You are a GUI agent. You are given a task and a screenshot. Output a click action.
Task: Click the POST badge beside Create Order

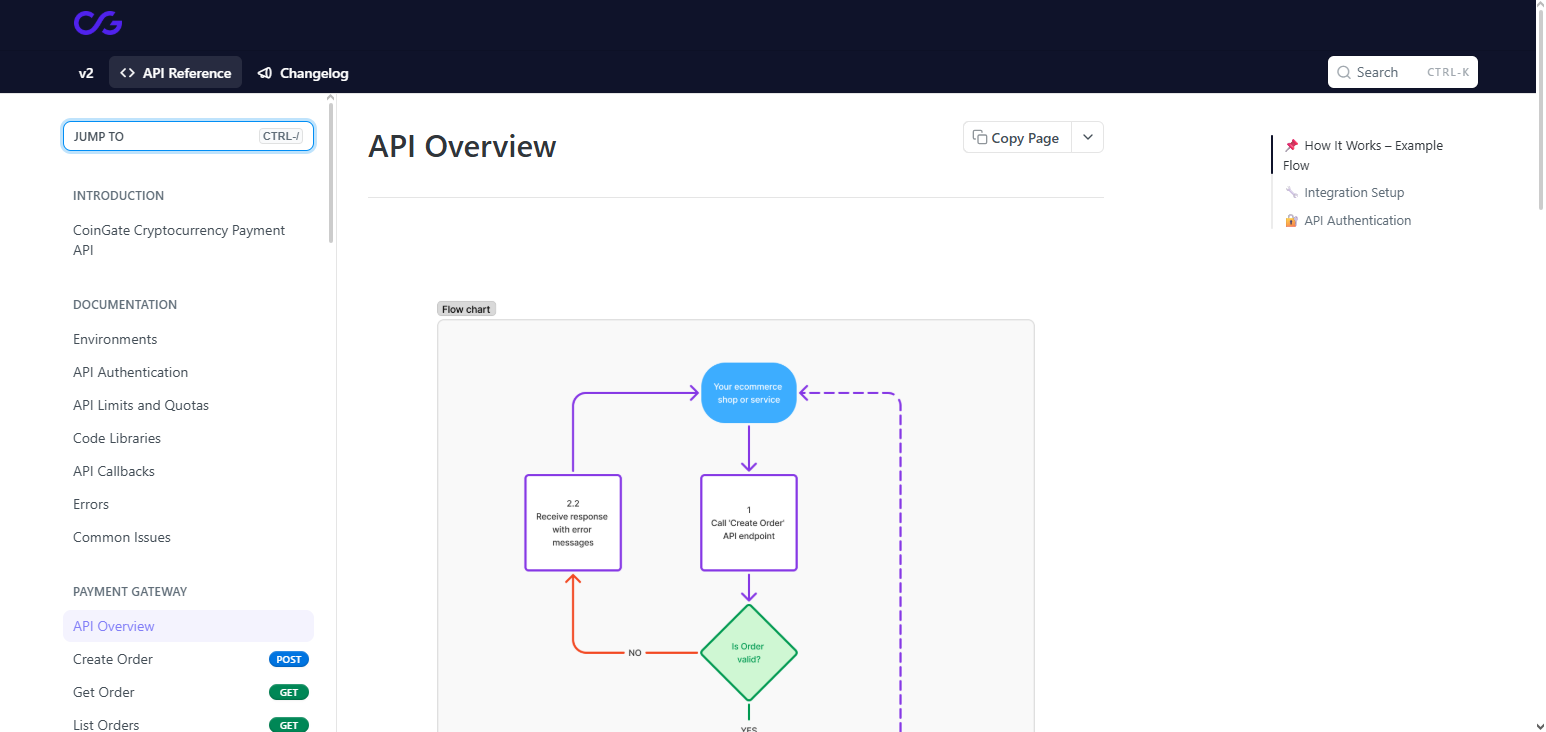(x=289, y=659)
